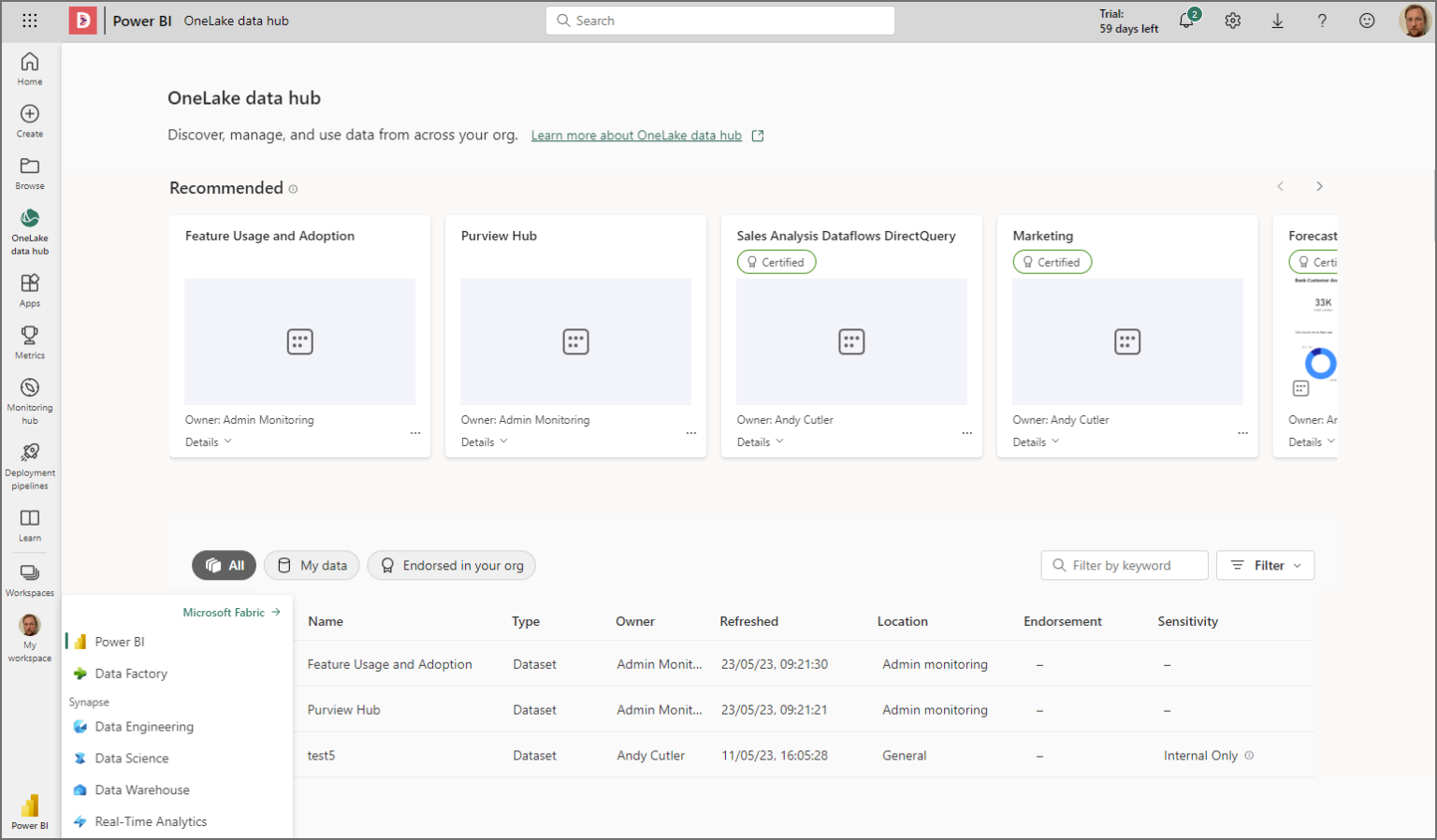
Task: Click the Microsoft Fabric link
Action: [225, 612]
